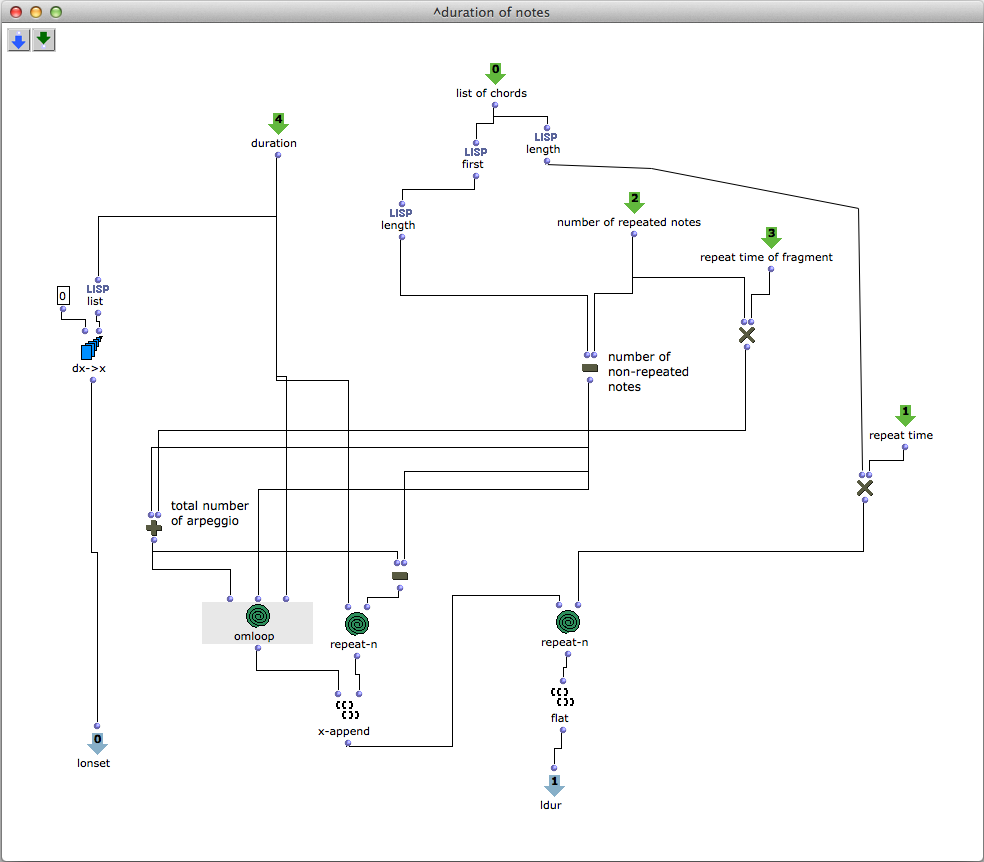Select the dx->x function box icon
Viewport: 984px width, 862px height.
pos(91,349)
